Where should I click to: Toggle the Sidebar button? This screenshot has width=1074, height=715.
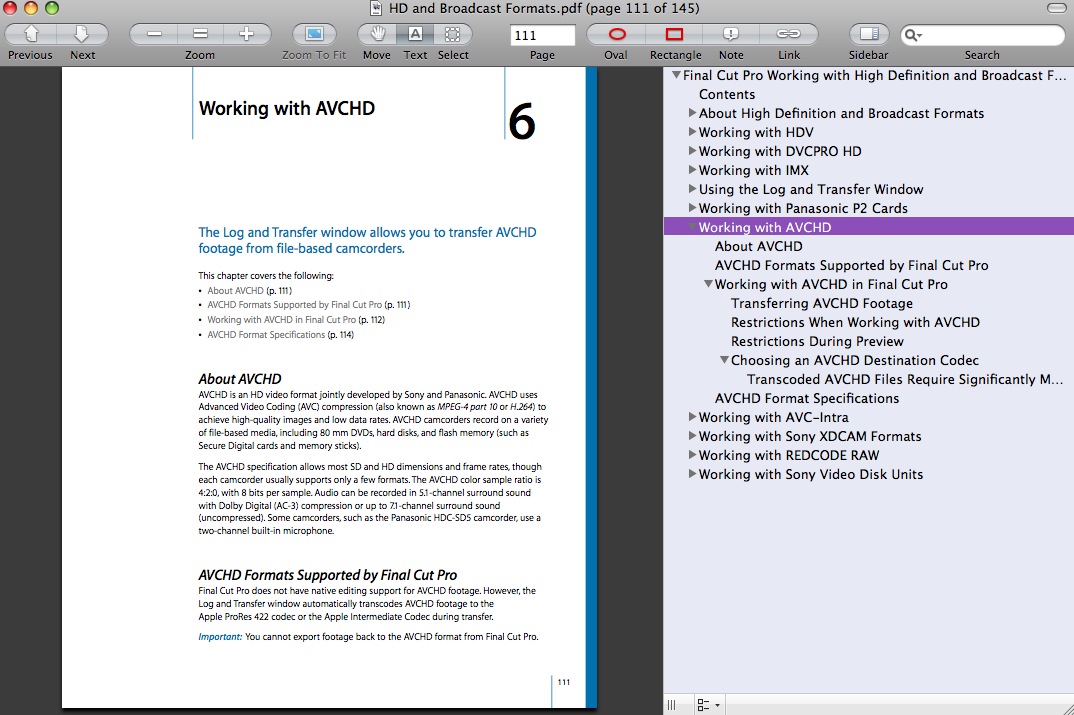(x=869, y=34)
